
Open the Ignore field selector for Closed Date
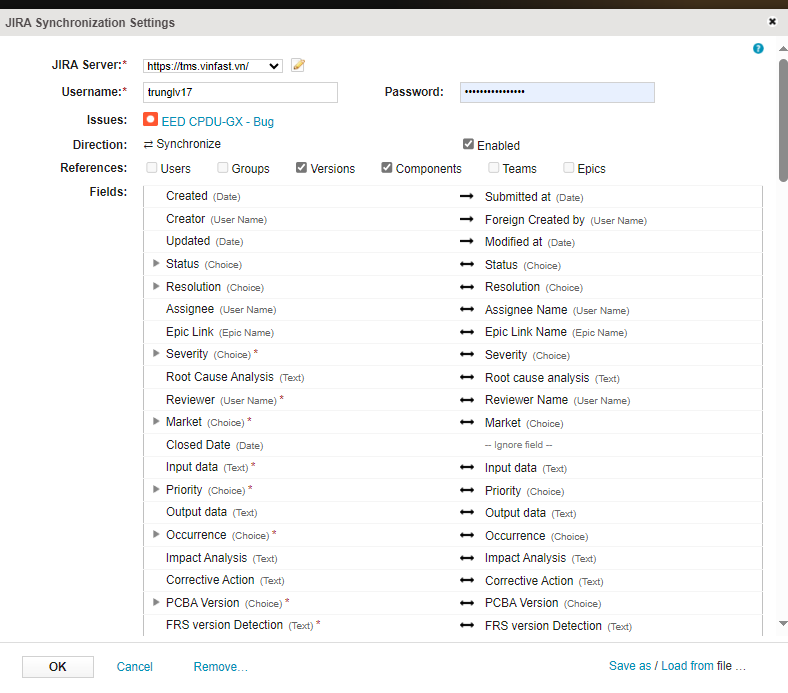[x=518, y=445]
